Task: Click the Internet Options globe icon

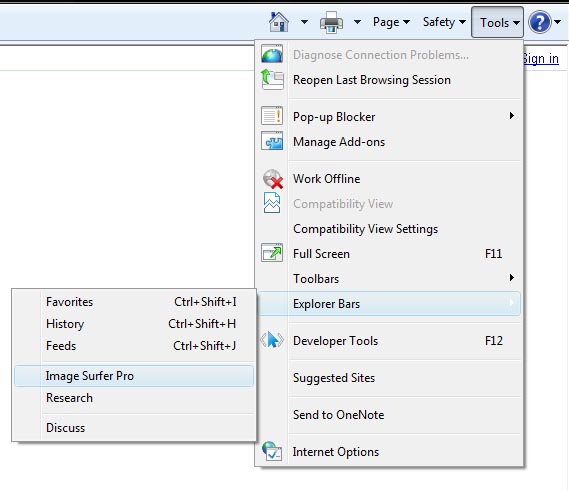Action: 272,451
